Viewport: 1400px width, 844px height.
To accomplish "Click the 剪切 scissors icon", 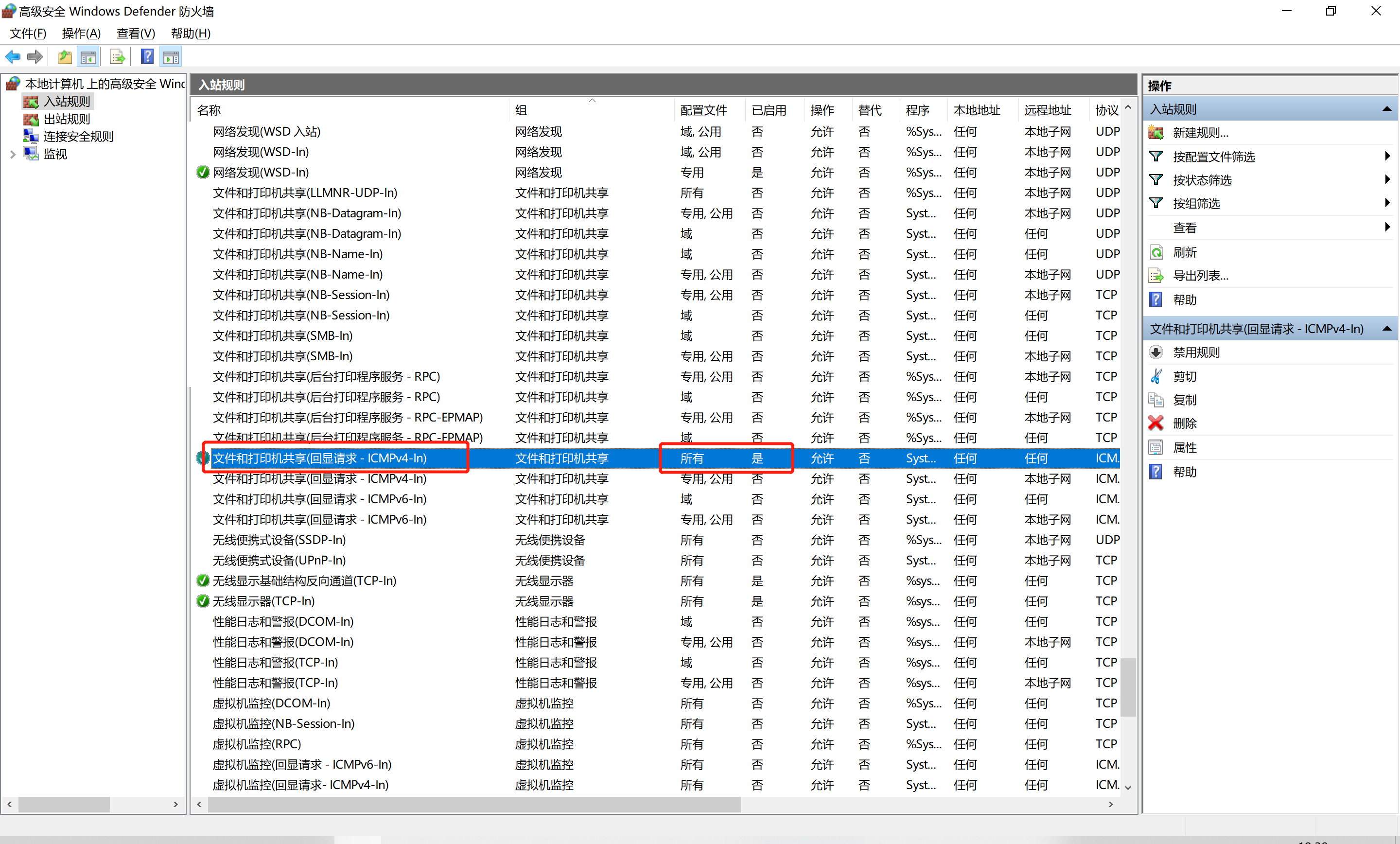I will click(x=1155, y=376).
